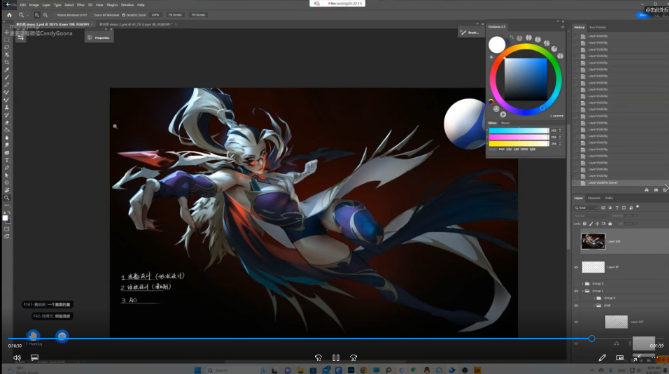Lock image pixels brush icon
This screenshot has height=374, width=669.
point(591,223)
